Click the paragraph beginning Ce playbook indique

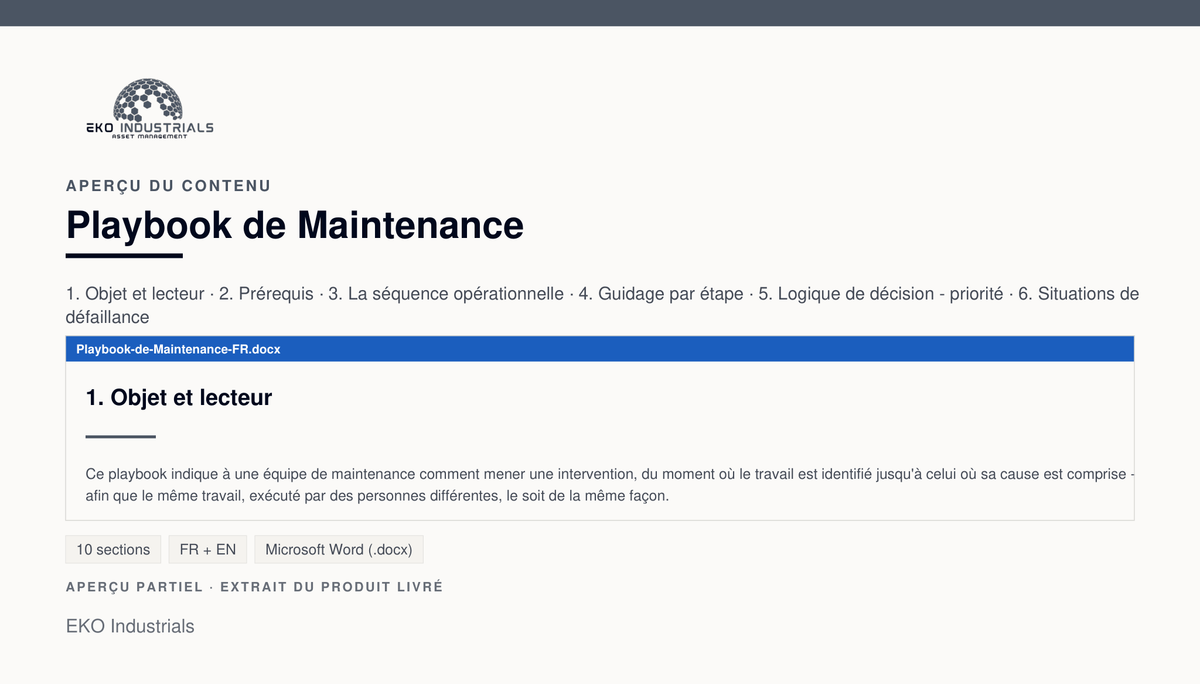[x=610, y=485]
